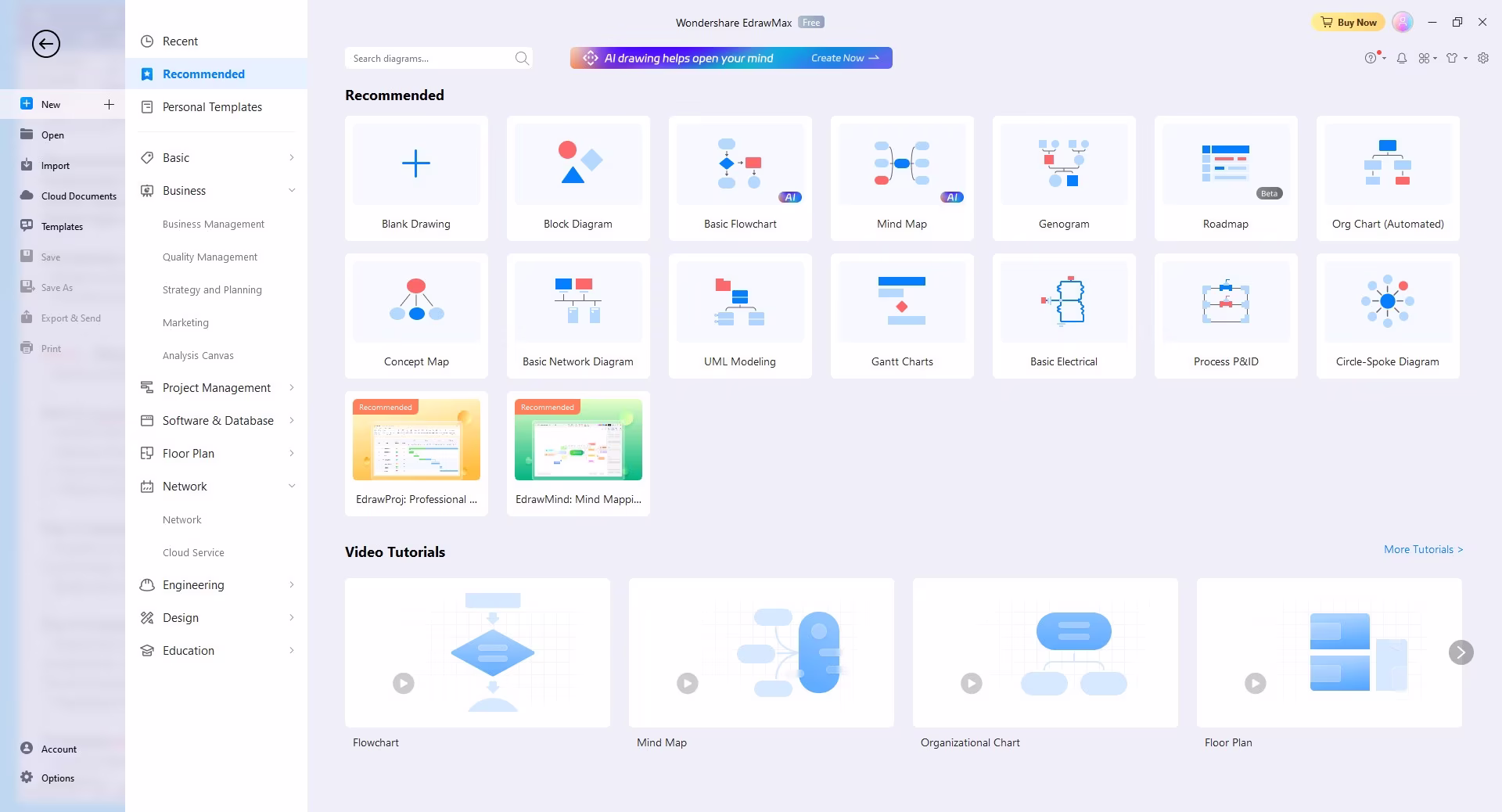The image size is (1502, 812).
Task: Open the apps grid icon in header
Action: click(x=1425, y=58)
